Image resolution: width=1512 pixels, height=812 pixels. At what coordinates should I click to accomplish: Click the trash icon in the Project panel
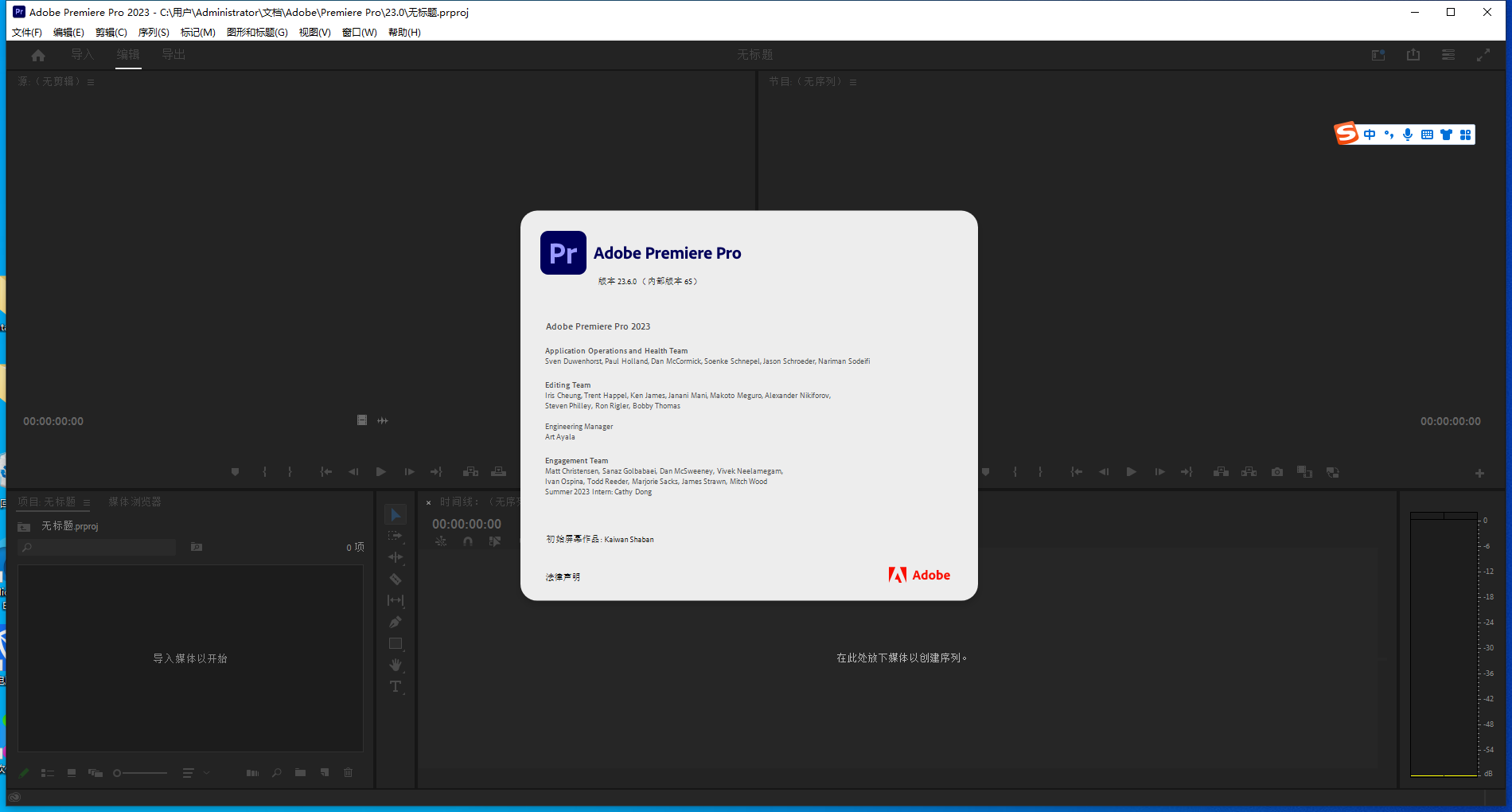coord(349,773)
